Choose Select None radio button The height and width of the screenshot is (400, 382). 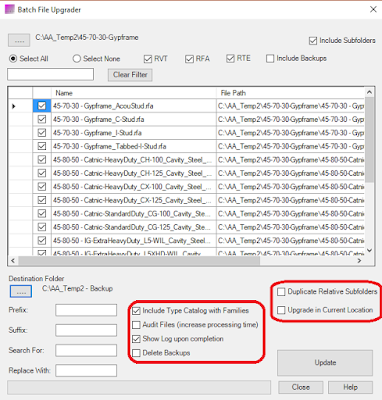(x=77, y=59)
